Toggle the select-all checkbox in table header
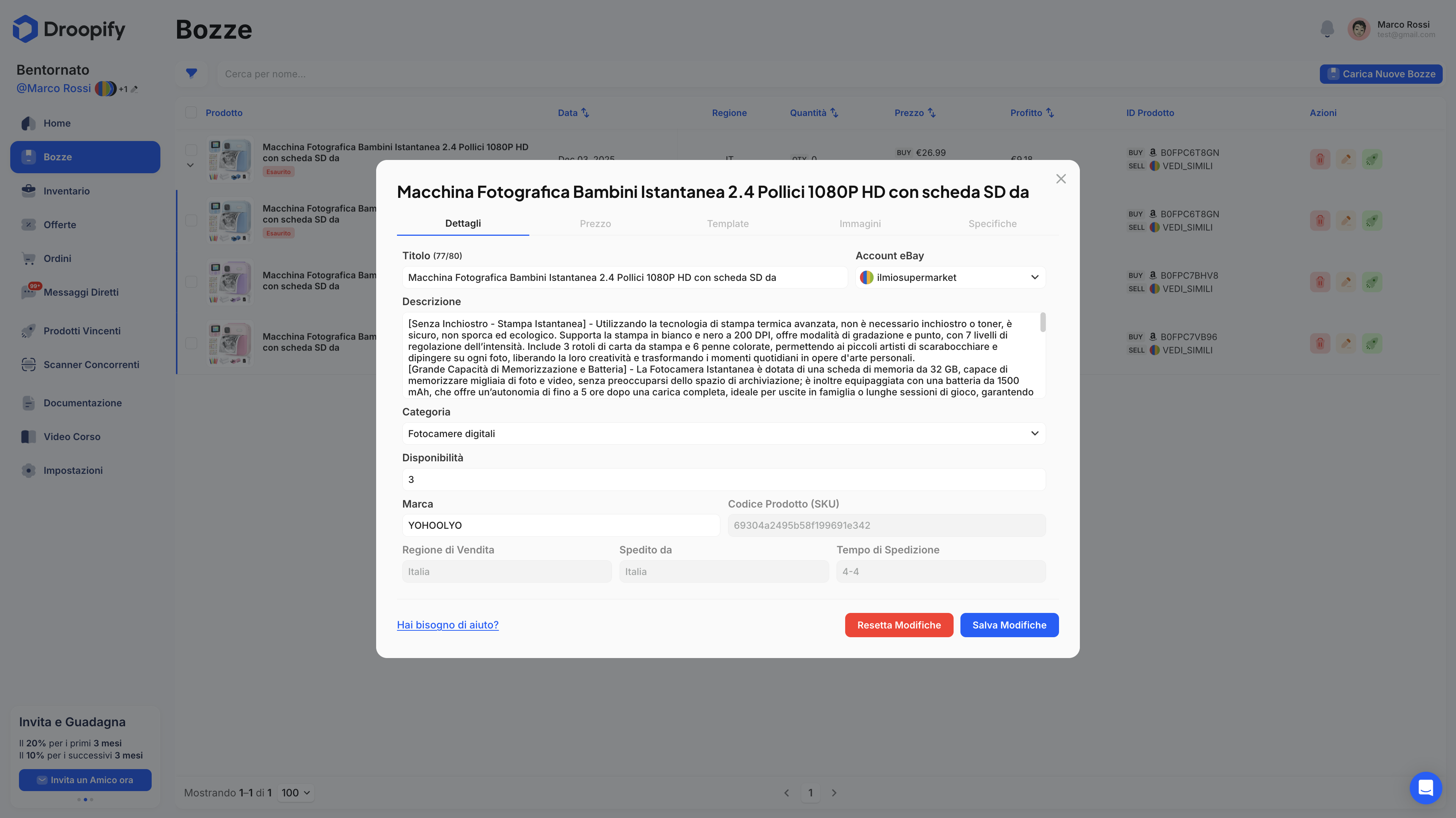Viewport: 1456px width, 818px height. click(191, 113)
